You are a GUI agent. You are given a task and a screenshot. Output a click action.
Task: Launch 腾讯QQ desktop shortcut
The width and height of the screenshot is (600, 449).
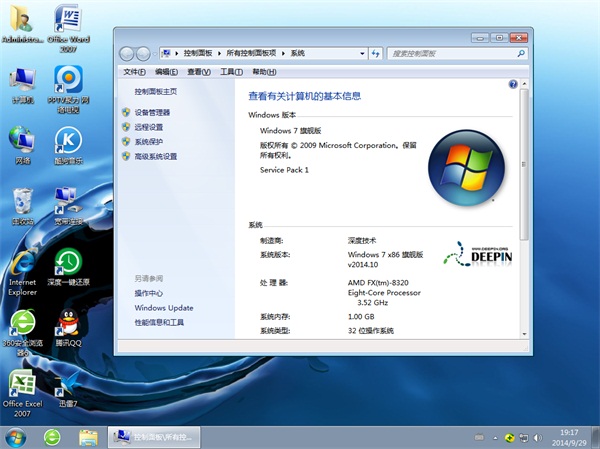tap(68, 328)
